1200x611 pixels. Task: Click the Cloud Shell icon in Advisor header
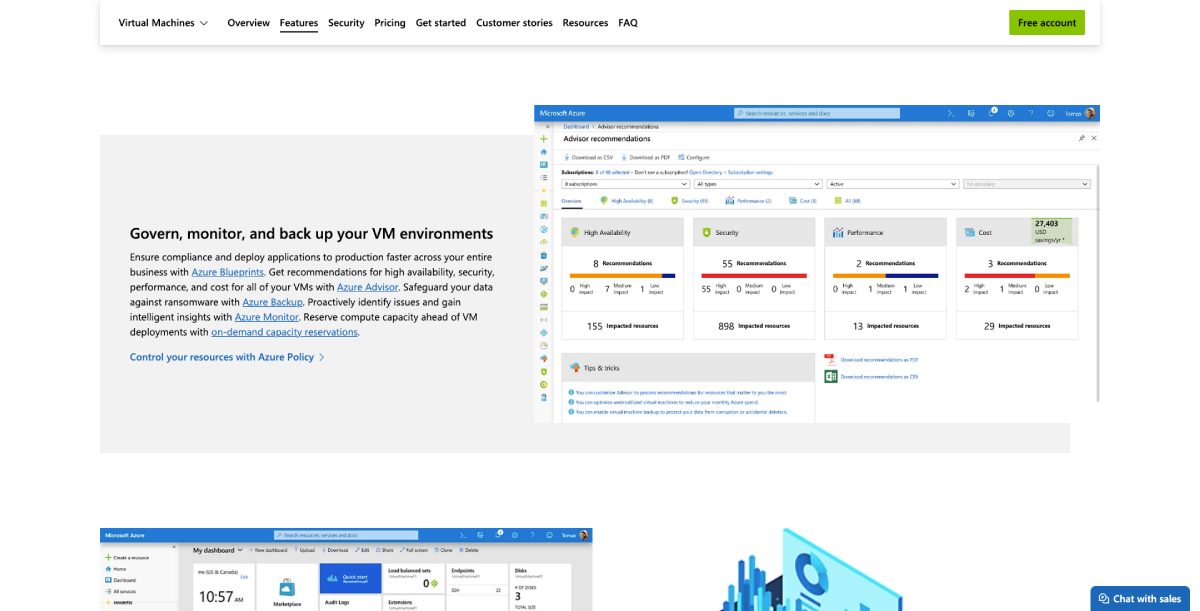click(x=951, y=114)
